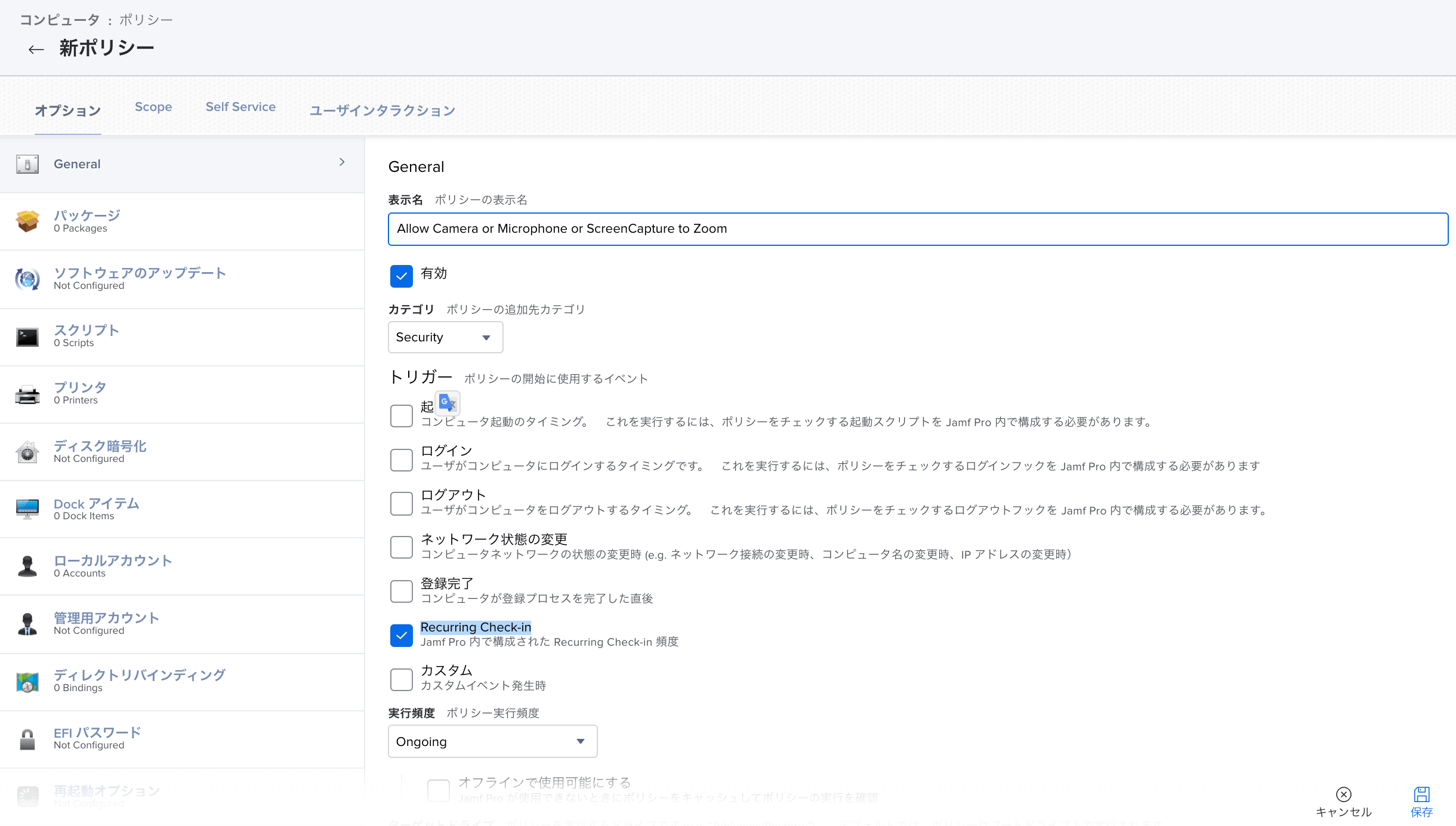1456x826 pixels.
Task: Click the EFI パスワード padlock icon
Action: pos(27,739)
